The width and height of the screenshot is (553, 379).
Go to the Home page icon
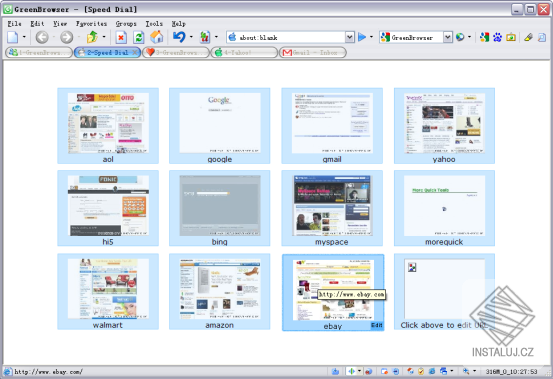[x=157, y=37]
